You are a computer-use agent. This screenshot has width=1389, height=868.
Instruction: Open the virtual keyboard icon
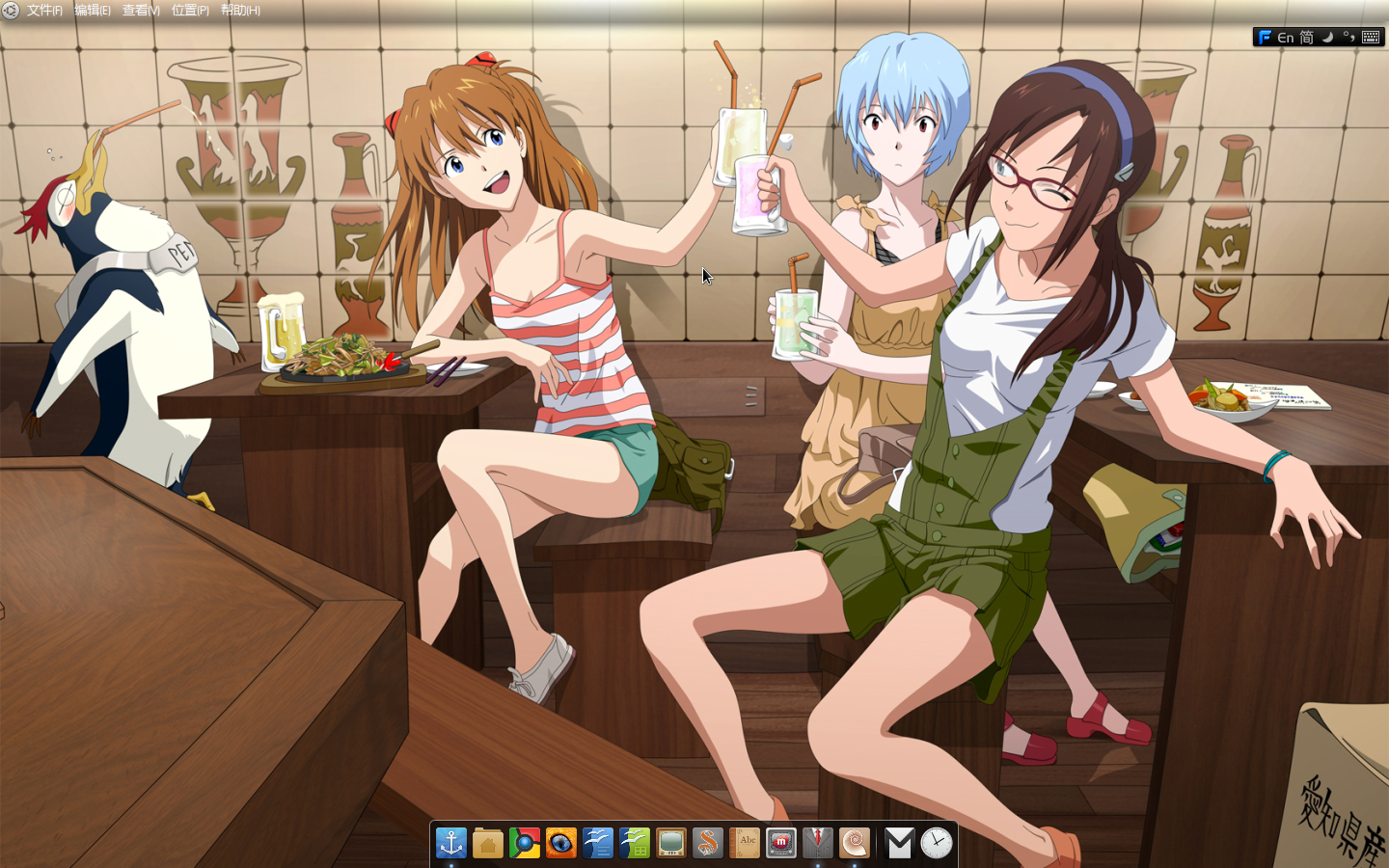(1371, 37)
